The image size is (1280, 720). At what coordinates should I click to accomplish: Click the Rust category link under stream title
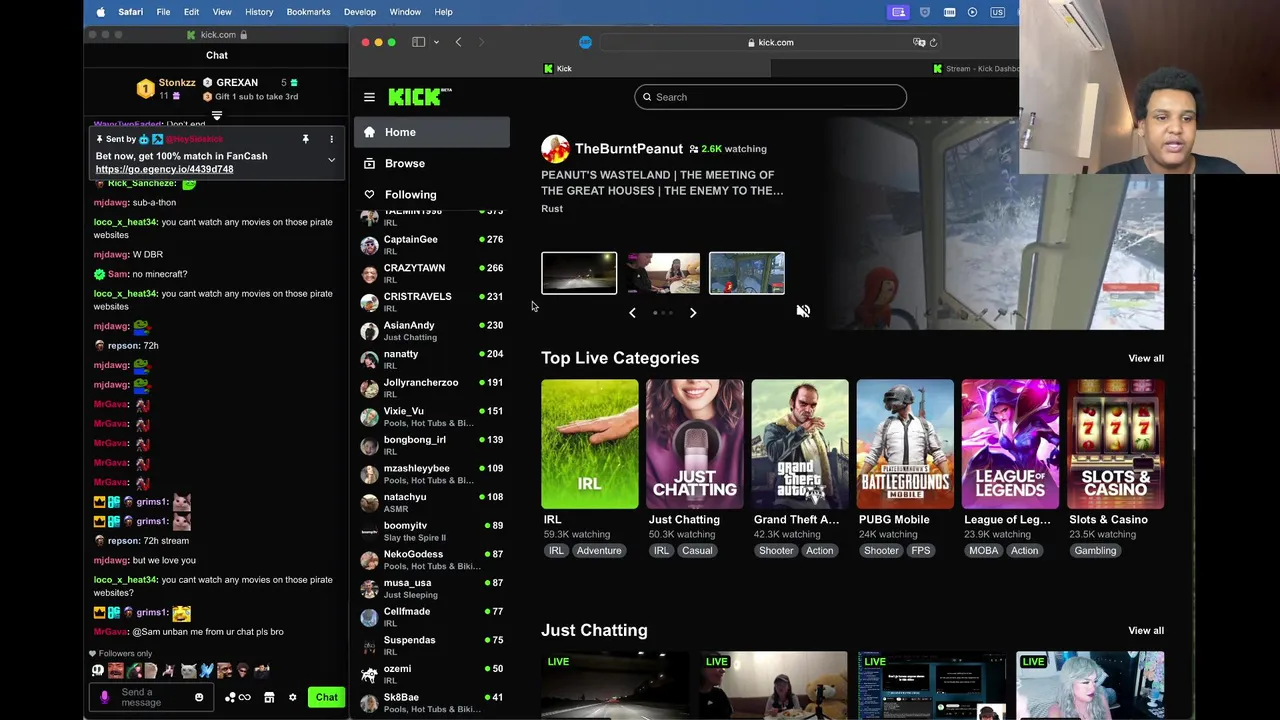coord(552,209)
